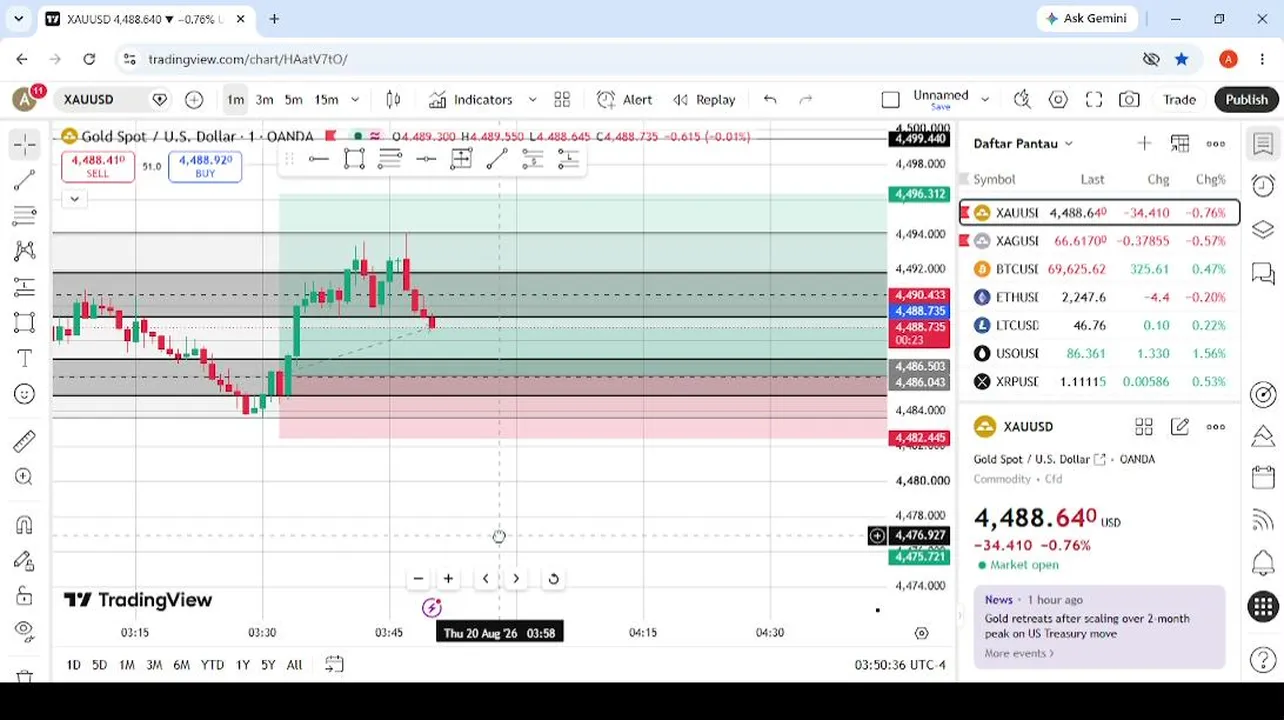Select the XAGUSD watchlist row
The image size is (1284, 720).
pyautogui.click(x=1099, y=241)
